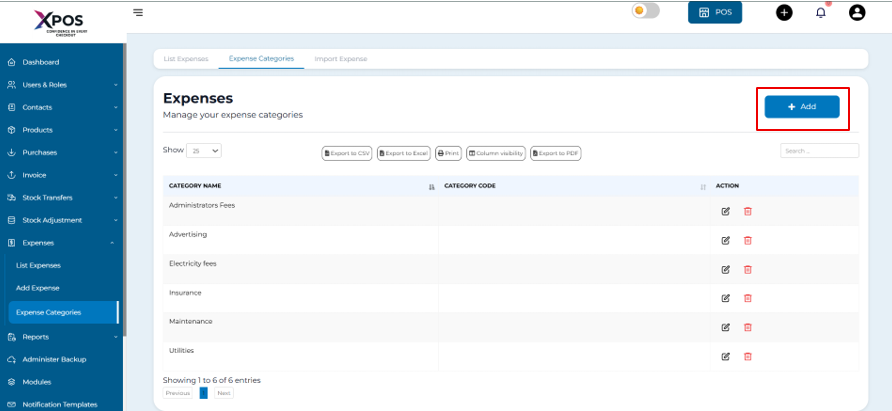The image size is (892, 411).
Task: Expand the Products sidebar menu
Action: click(x=61, y=130)
